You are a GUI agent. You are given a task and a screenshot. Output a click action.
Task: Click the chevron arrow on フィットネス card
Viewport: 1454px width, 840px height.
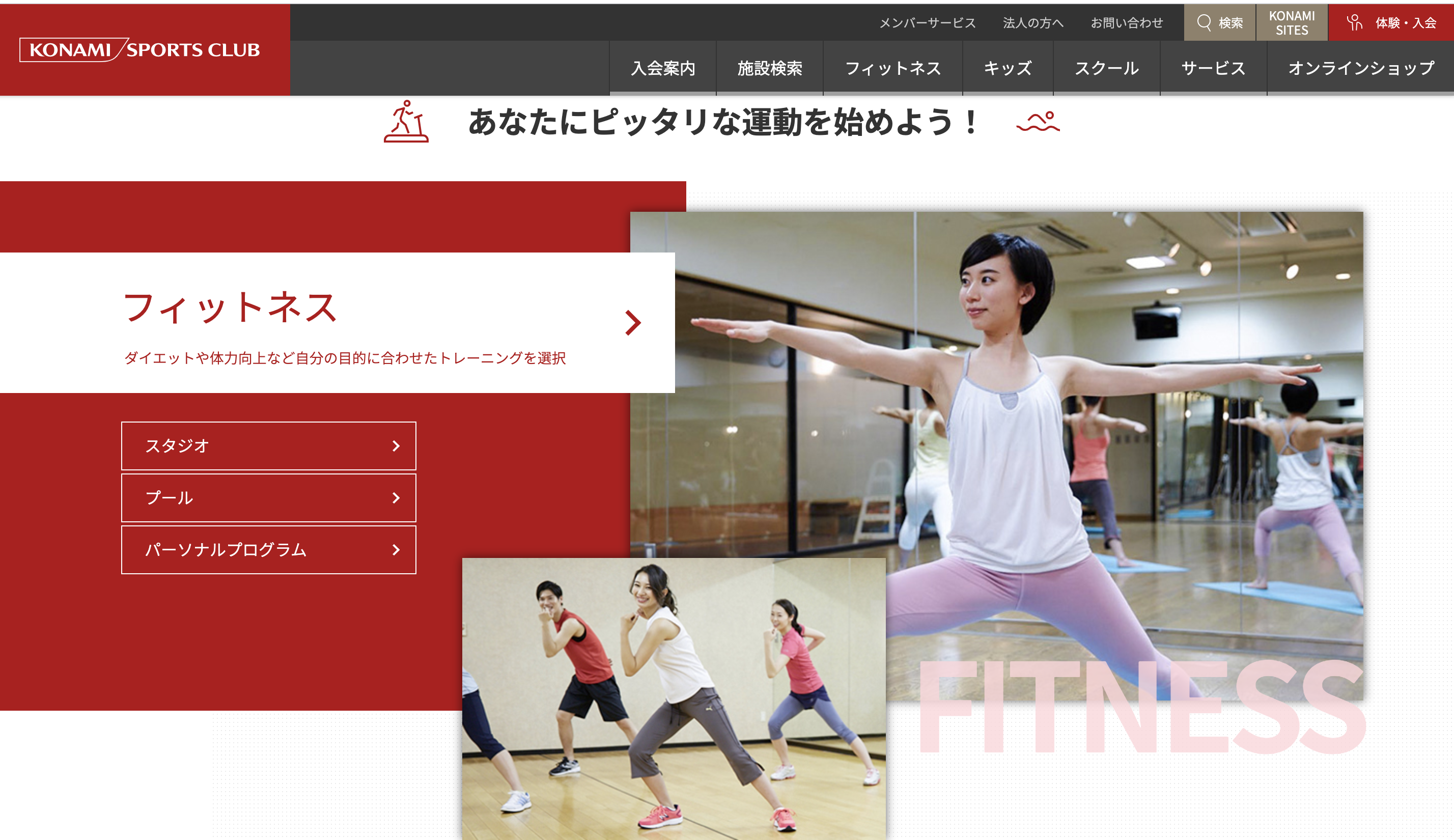pos(633,322)
